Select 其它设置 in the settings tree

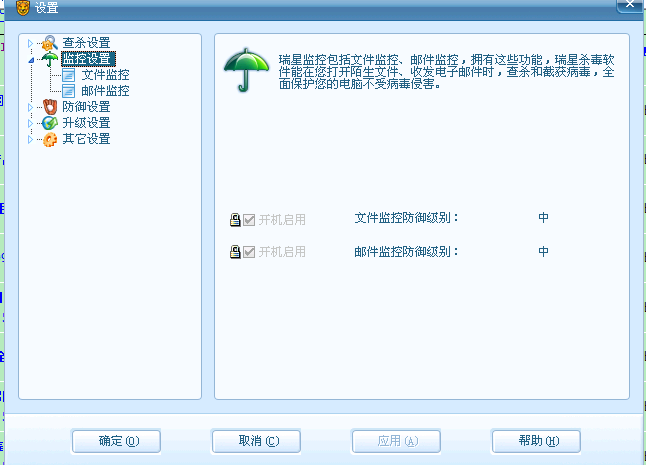tap(86, 139)
